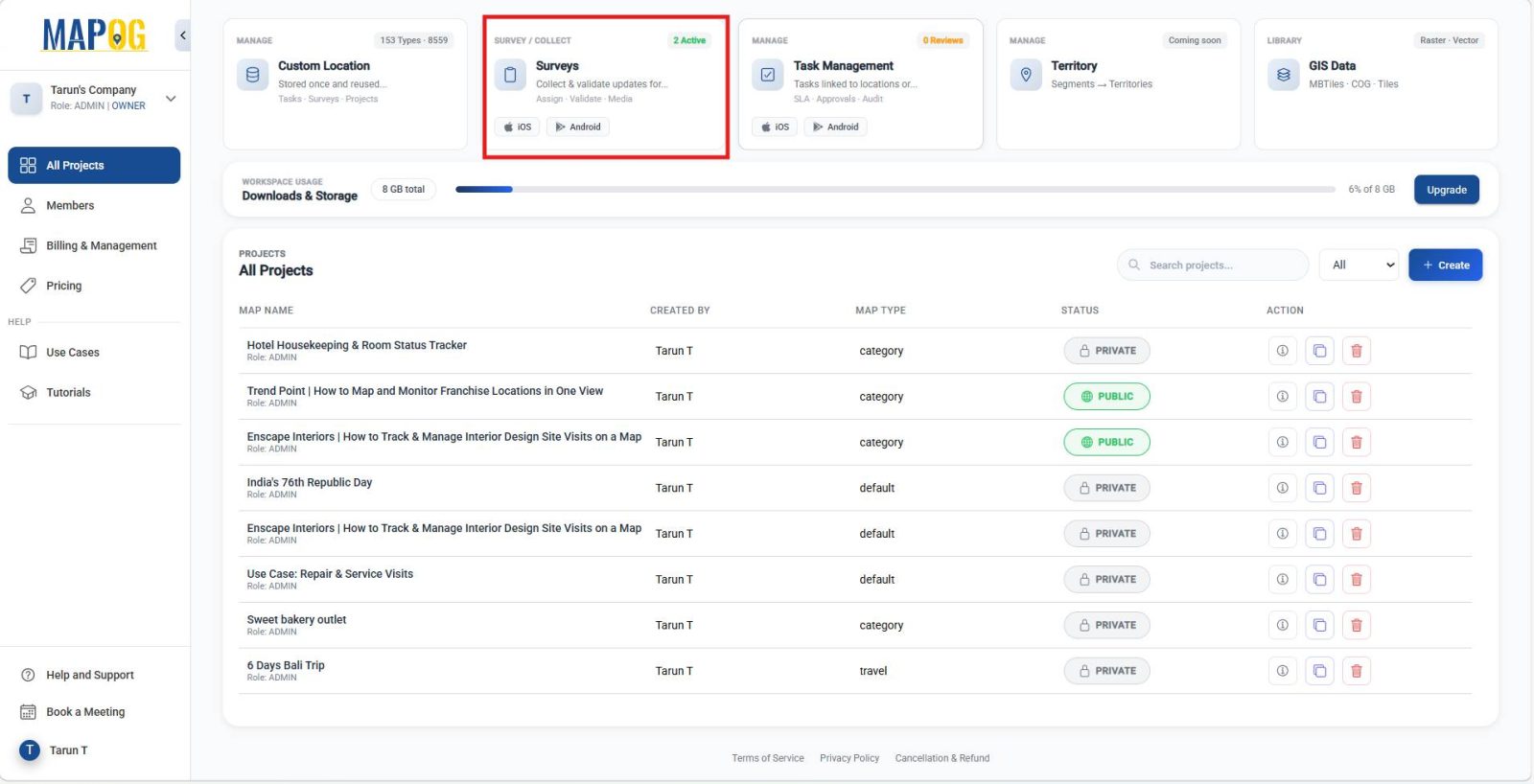Viewport: 1534px width, 784px height.
Task: Click the Territory pin icon
Action: tap(1026, 75)
